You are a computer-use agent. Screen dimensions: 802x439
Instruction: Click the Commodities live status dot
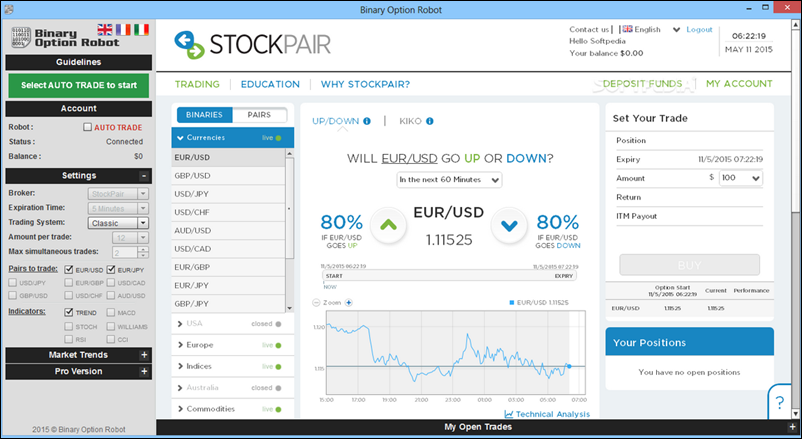tap(278, 409)
